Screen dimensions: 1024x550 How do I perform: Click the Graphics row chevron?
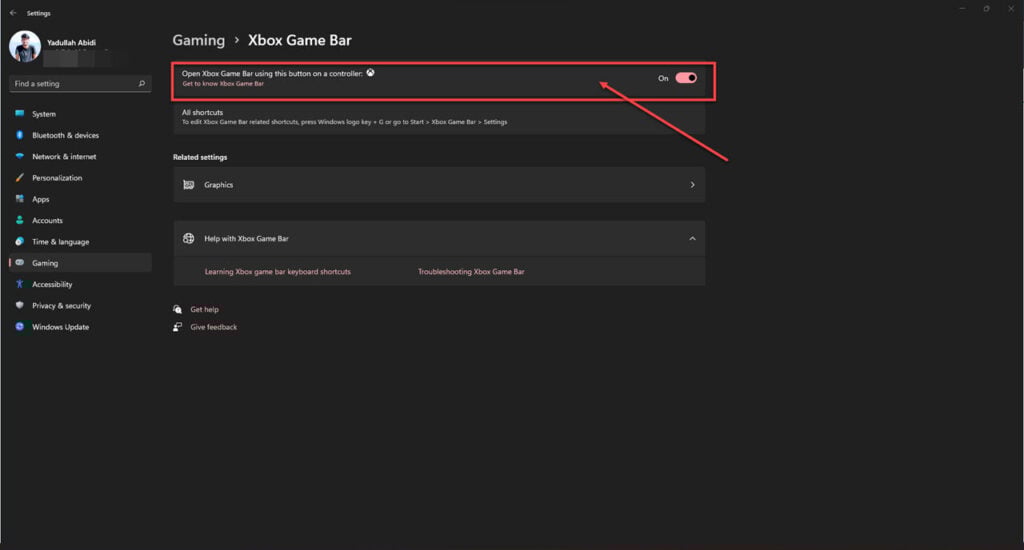pos(692,185)
